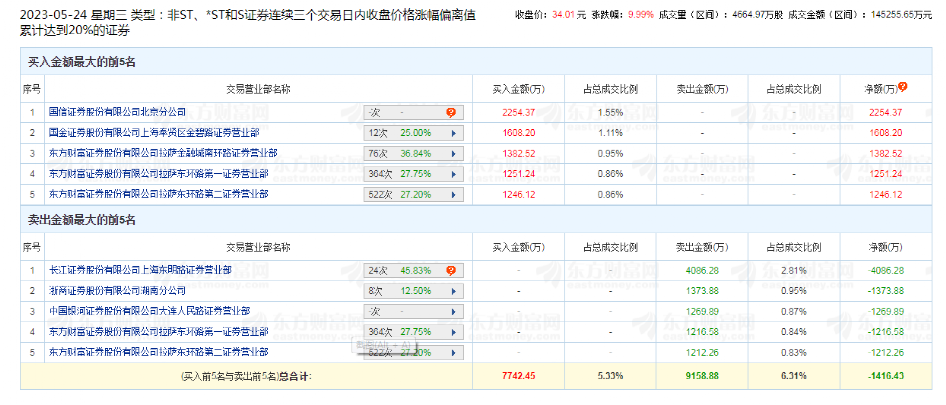Click the 买入金额最大的前5名 section header

point(82,62)
